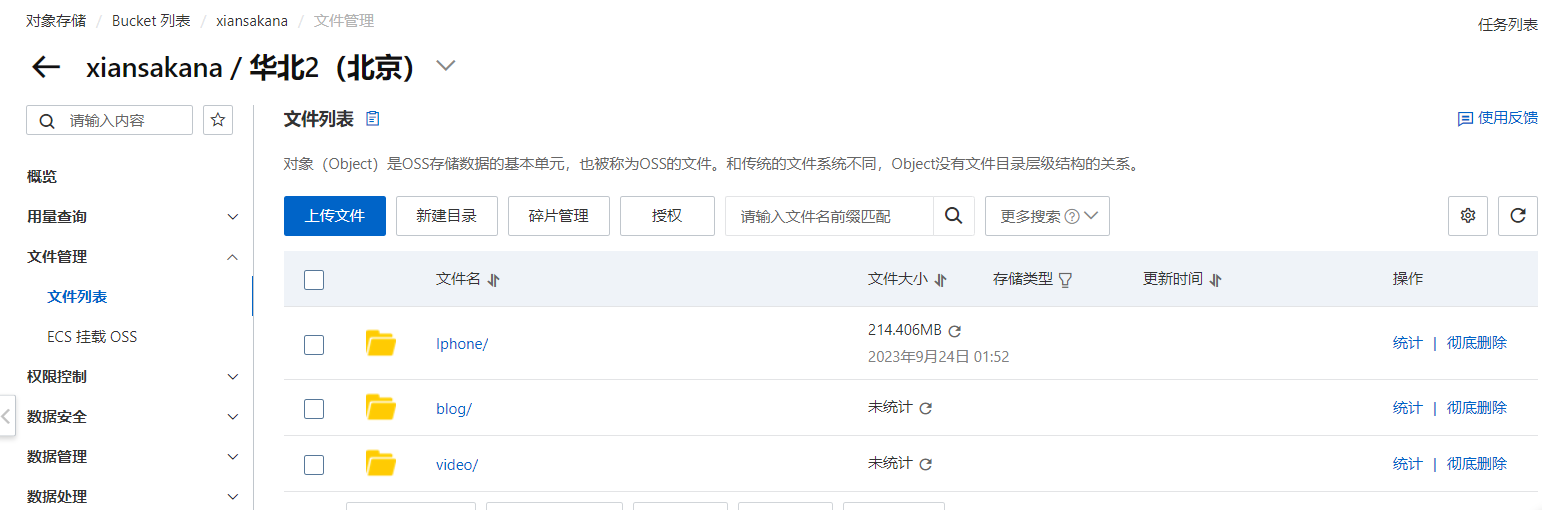Go to 概览 in the sidebar

click(42, 177)
